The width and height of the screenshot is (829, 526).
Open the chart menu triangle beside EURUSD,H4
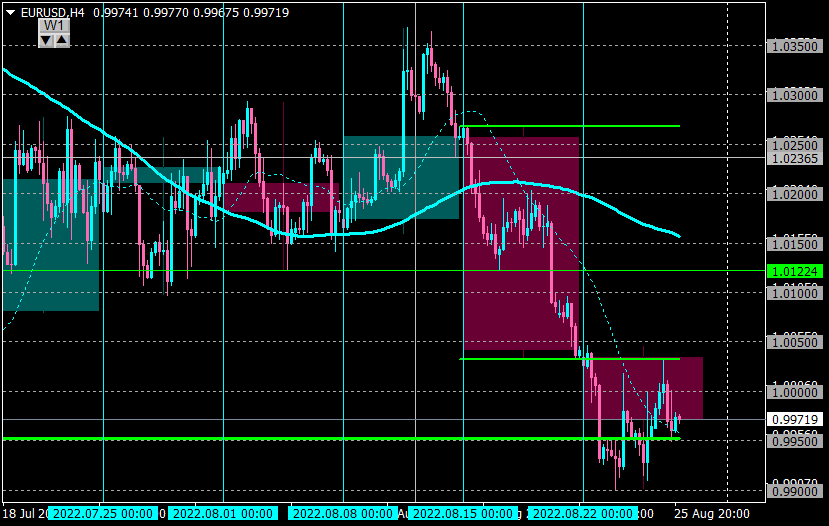click(x=11, y=13)
